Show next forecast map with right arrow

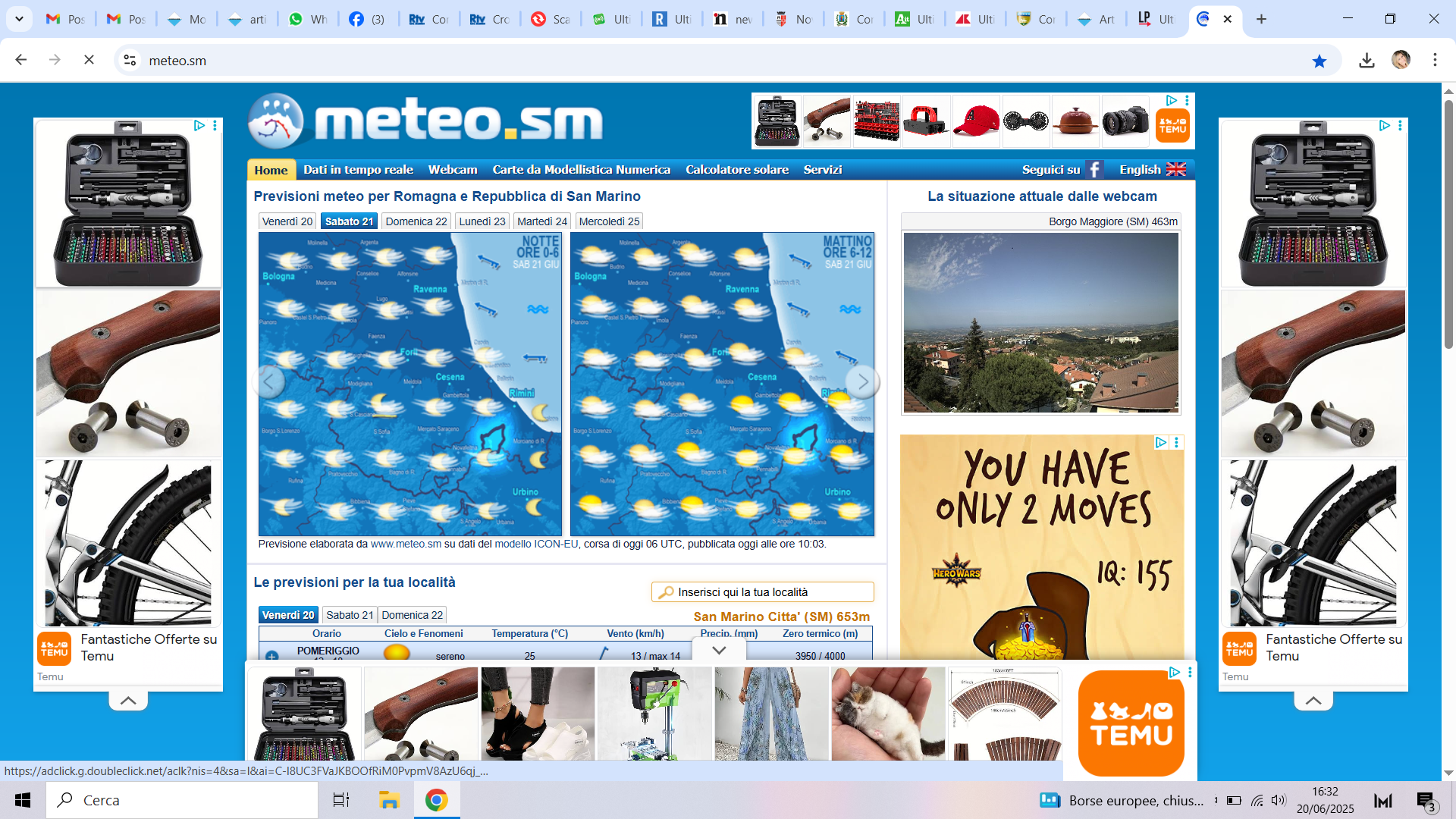pyautogui.click(x=862, y=381)
